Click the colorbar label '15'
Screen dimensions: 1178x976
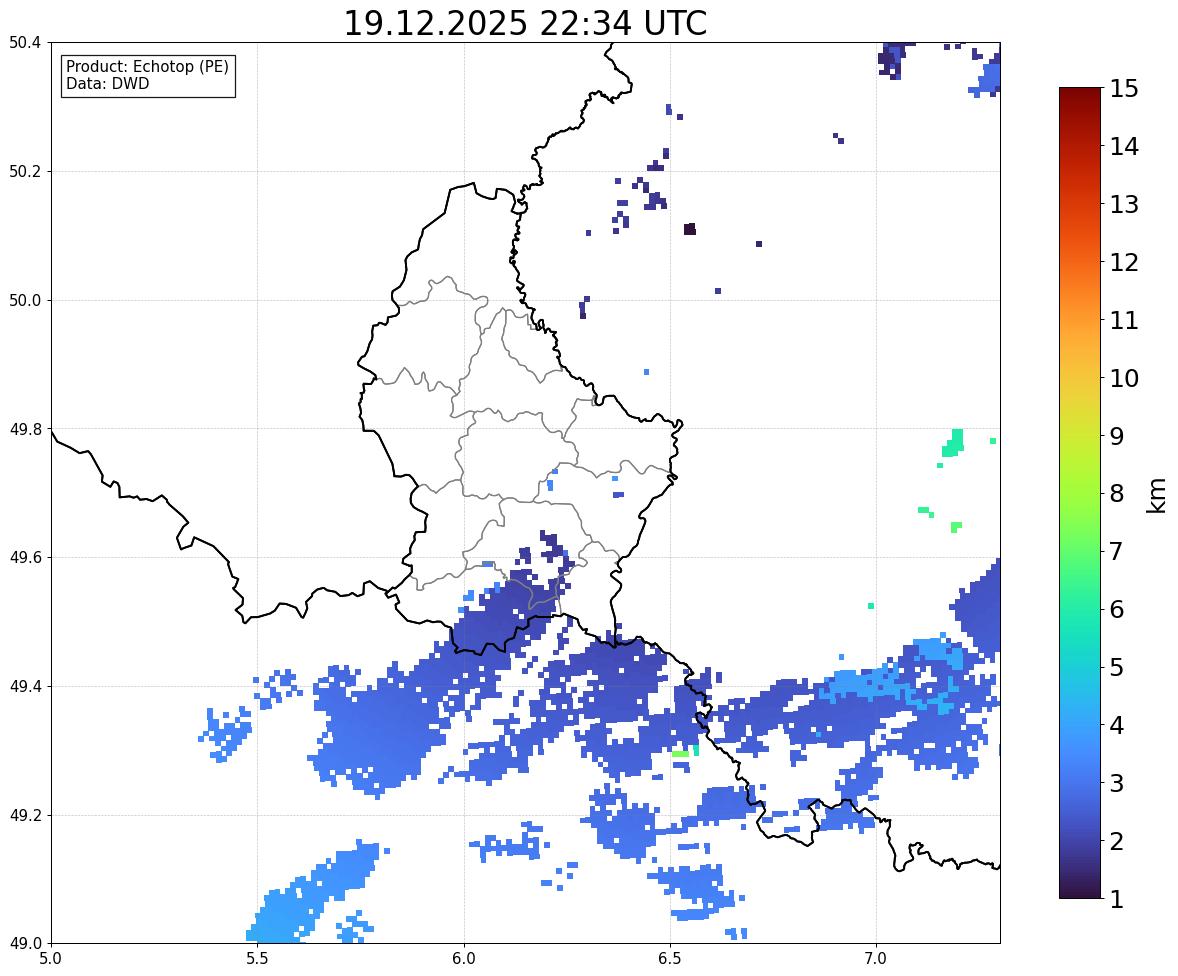point(1125,89)
